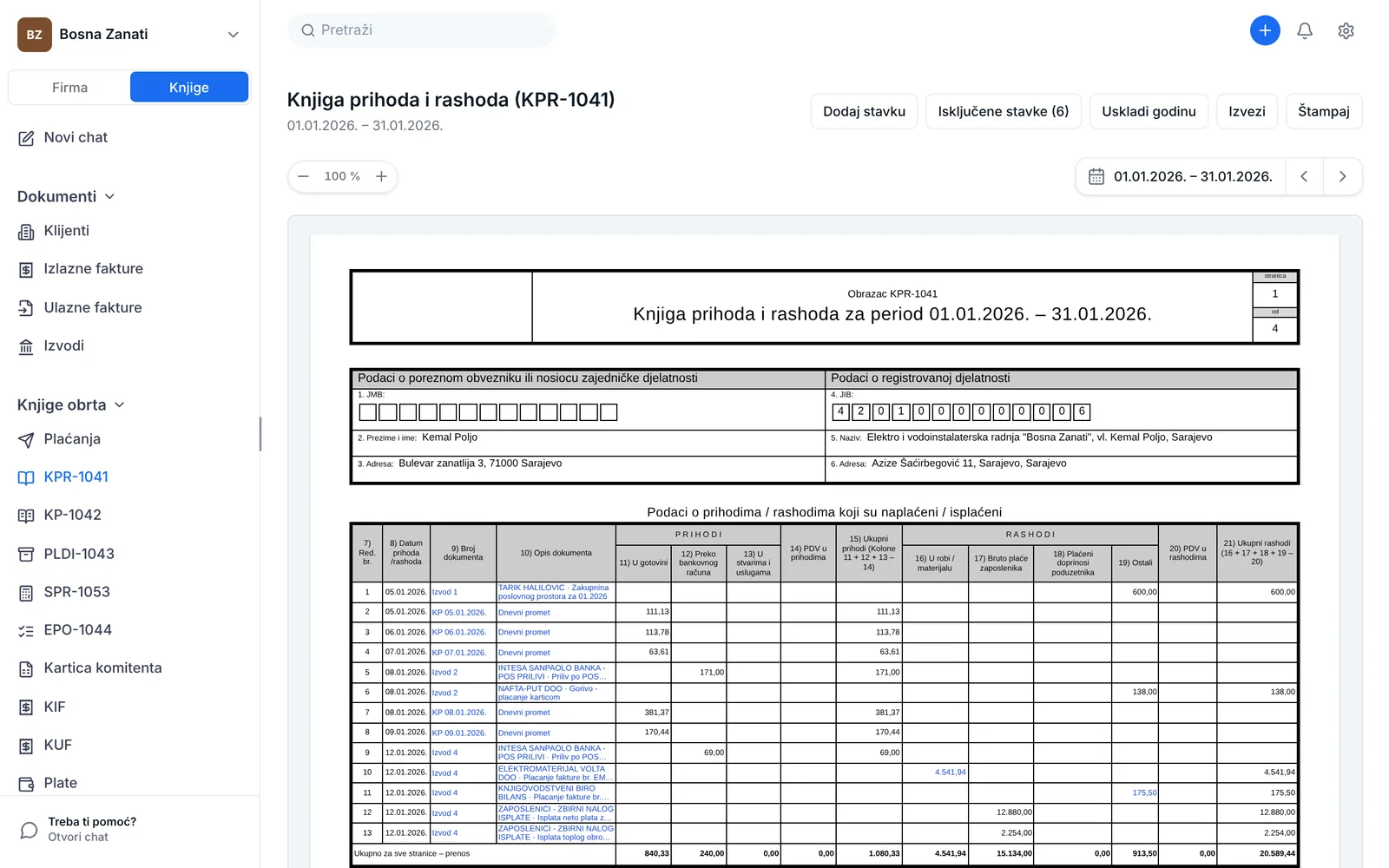
Task: Open the Izvod 1 document link
Action: coord(444,592)
